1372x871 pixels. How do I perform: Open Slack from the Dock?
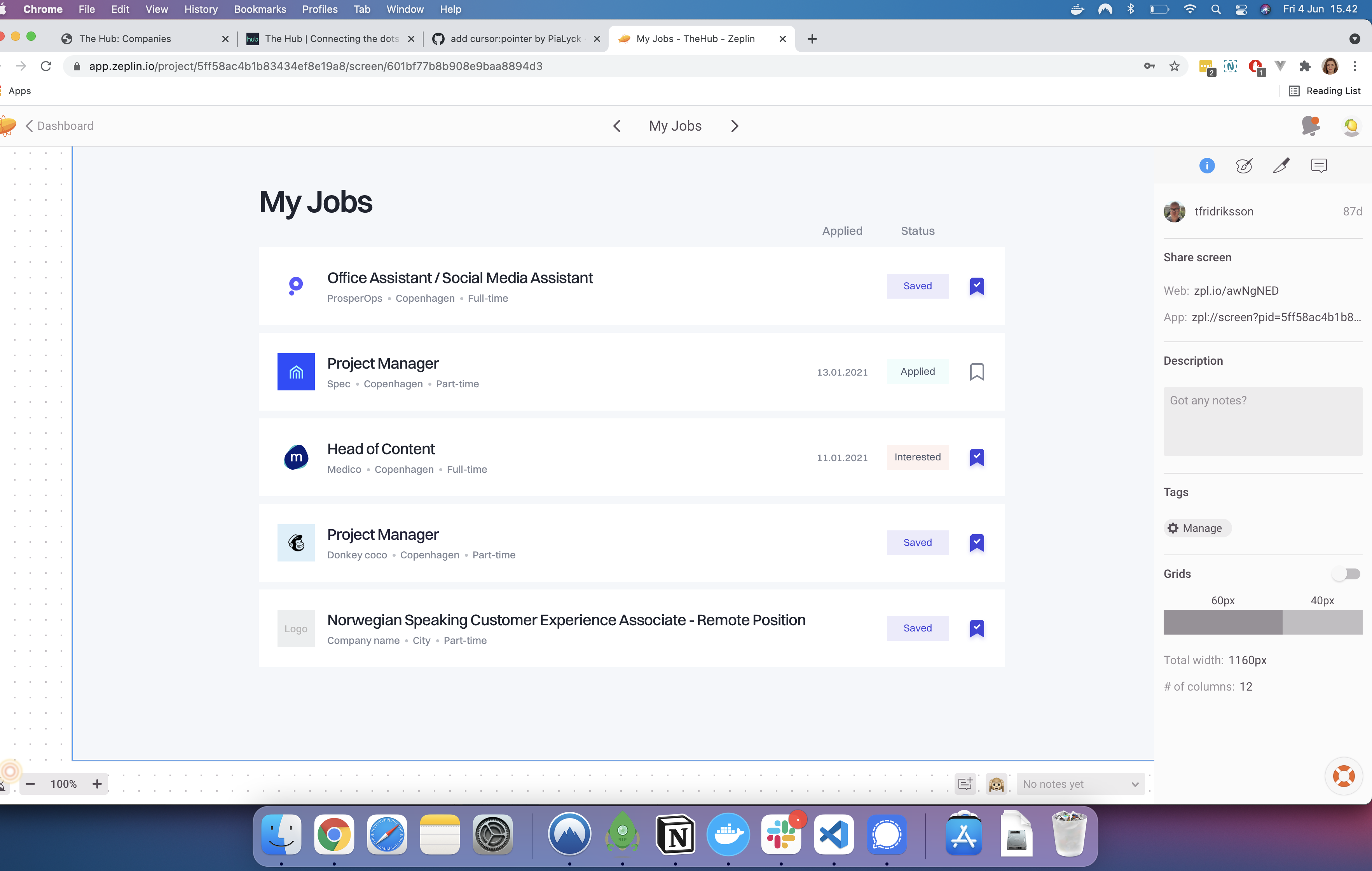click(x=781, y=834)
